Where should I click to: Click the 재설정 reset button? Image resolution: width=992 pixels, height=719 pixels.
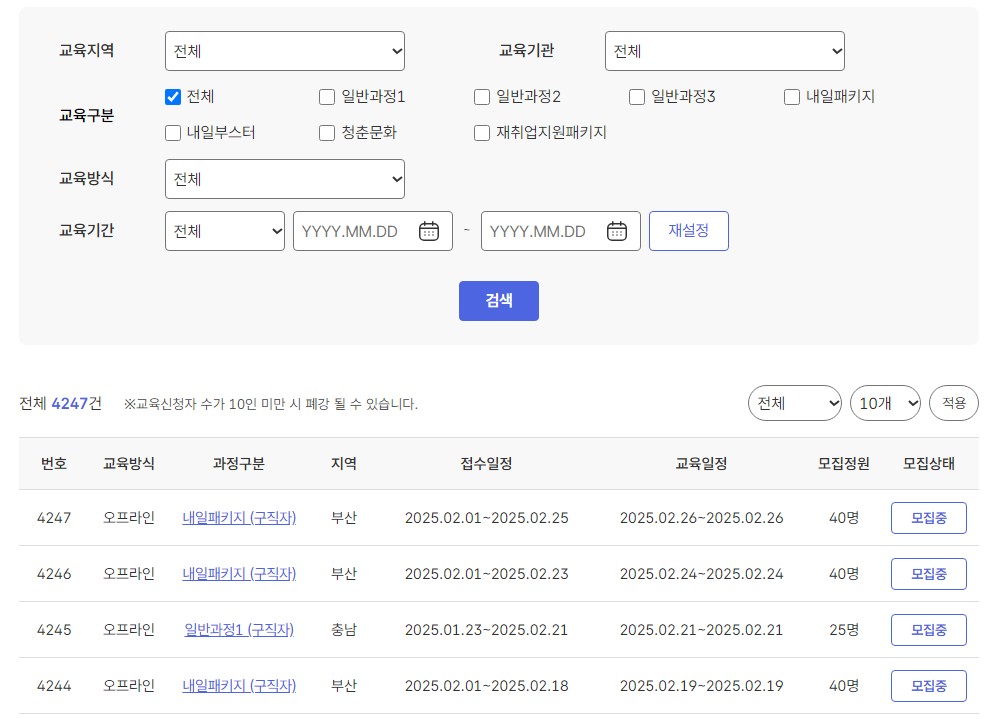point(688,231)
